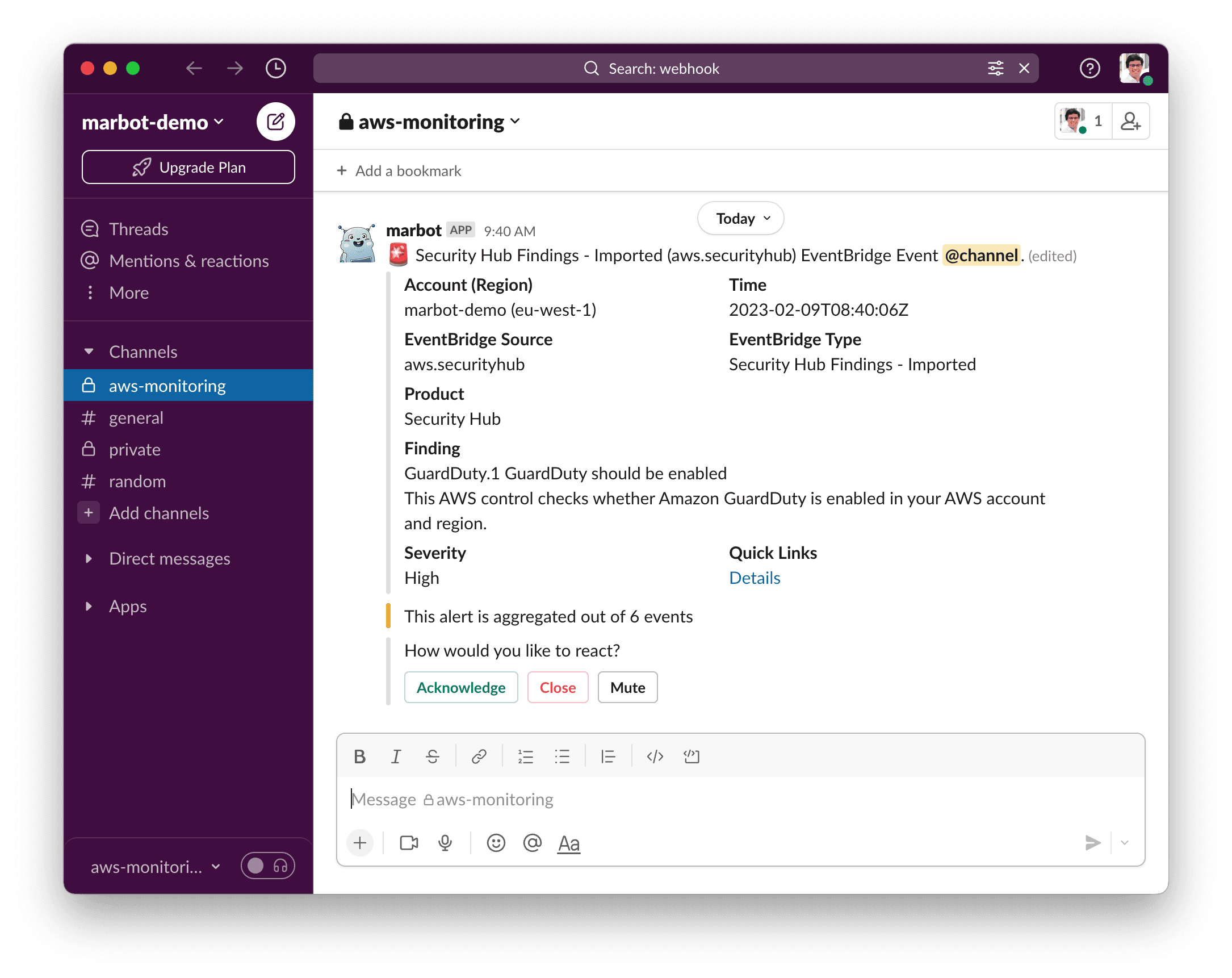1232x978 pixels.
Task: Record an audio clip
Action: click(445, 842)
